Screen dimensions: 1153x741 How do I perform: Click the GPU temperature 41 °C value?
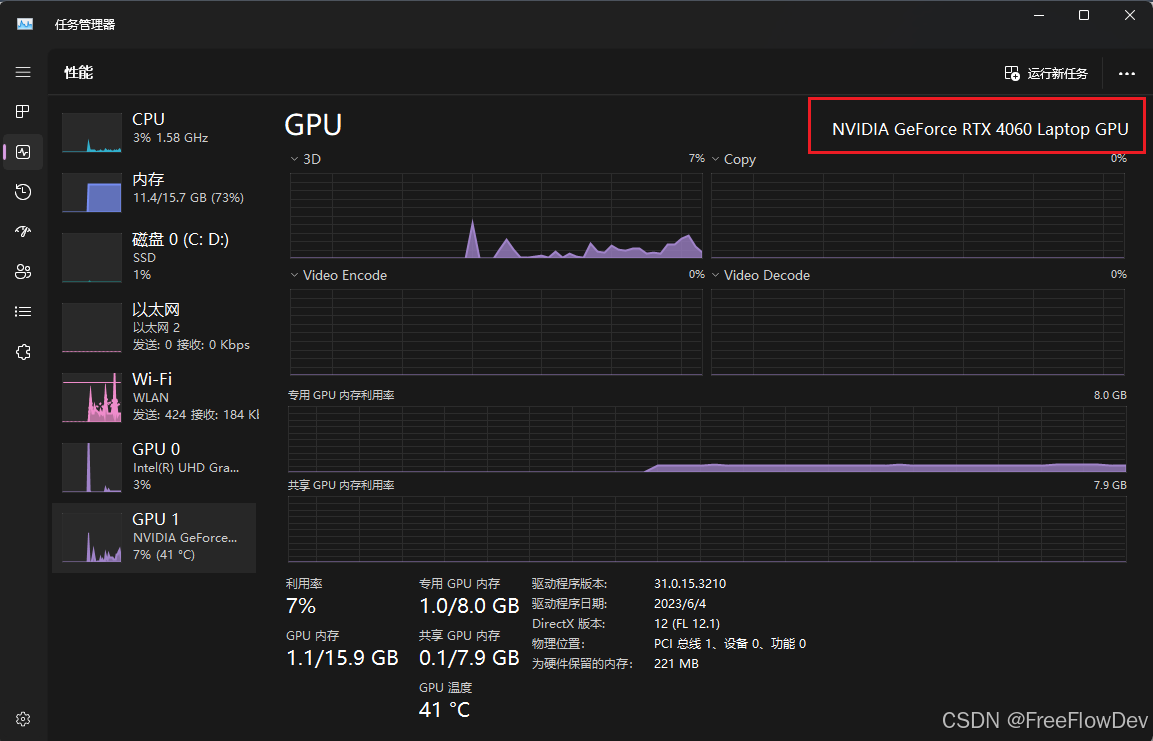click(444, 709)
